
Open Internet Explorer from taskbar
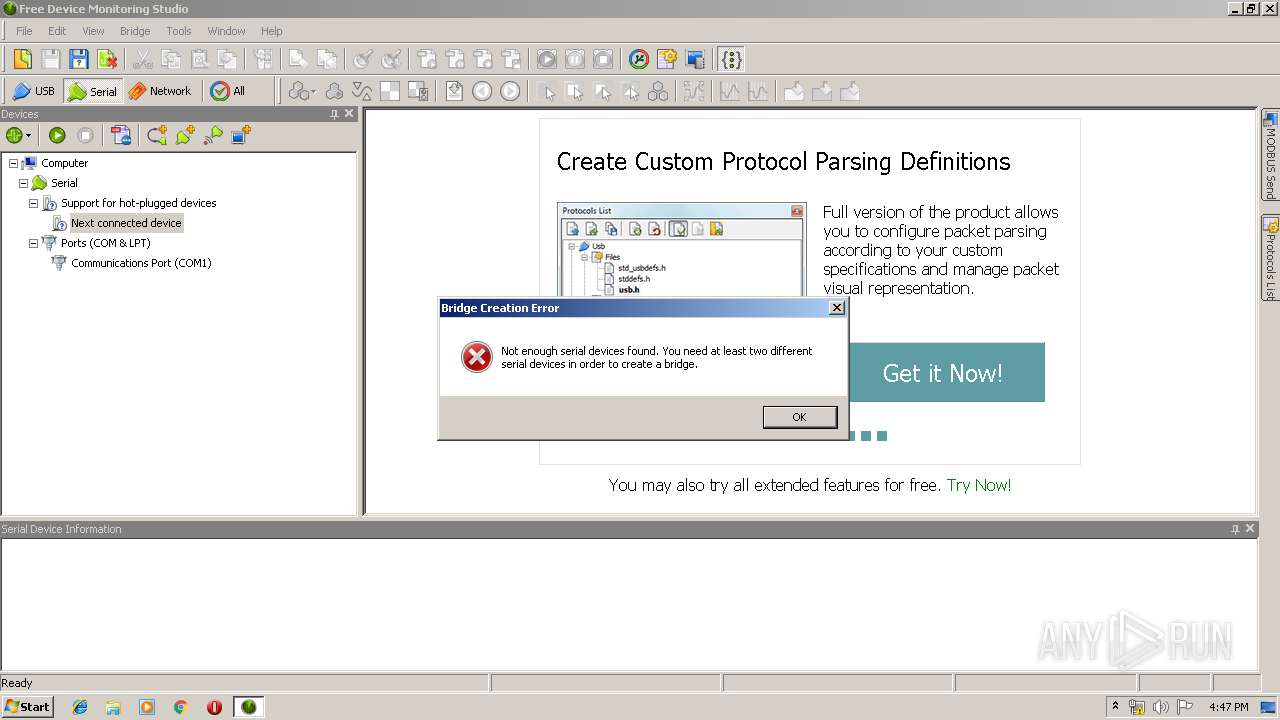tap(80, 707)
